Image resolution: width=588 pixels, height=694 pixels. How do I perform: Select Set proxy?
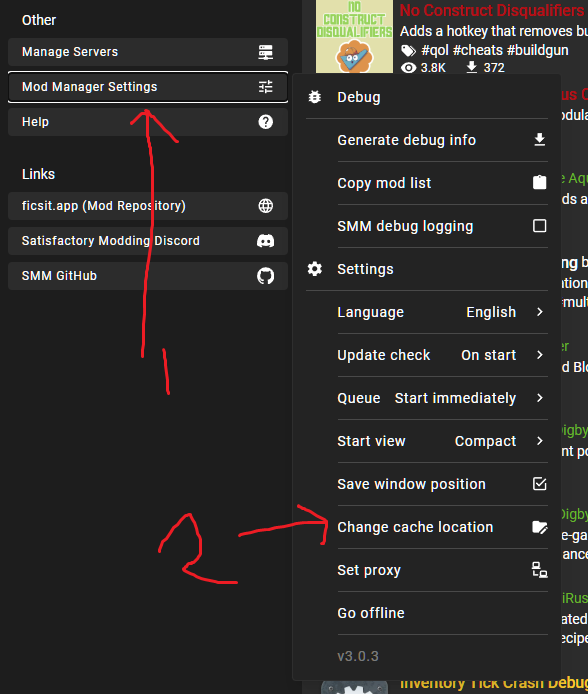(x=442, y=570)
